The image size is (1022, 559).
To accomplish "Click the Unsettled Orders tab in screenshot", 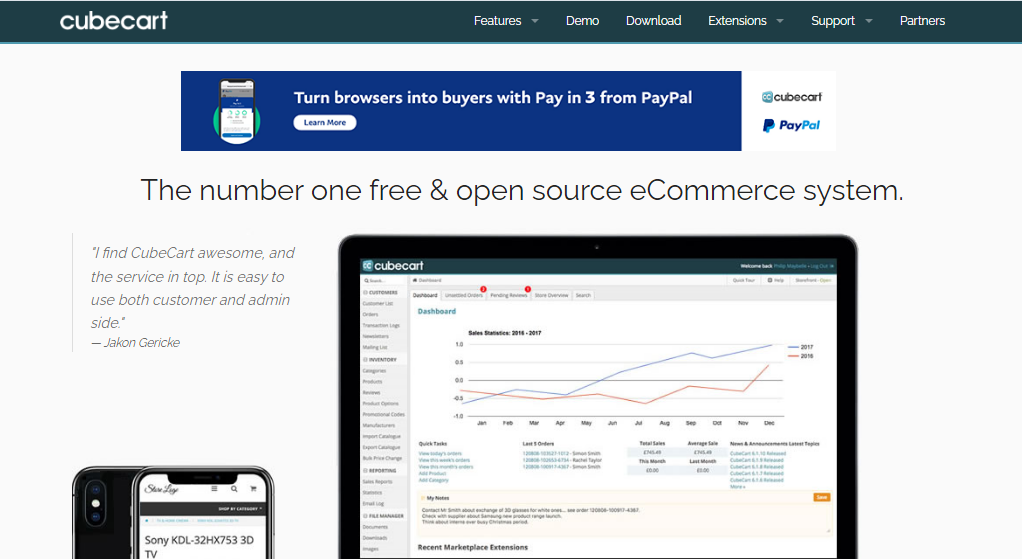I will (464, 295).
